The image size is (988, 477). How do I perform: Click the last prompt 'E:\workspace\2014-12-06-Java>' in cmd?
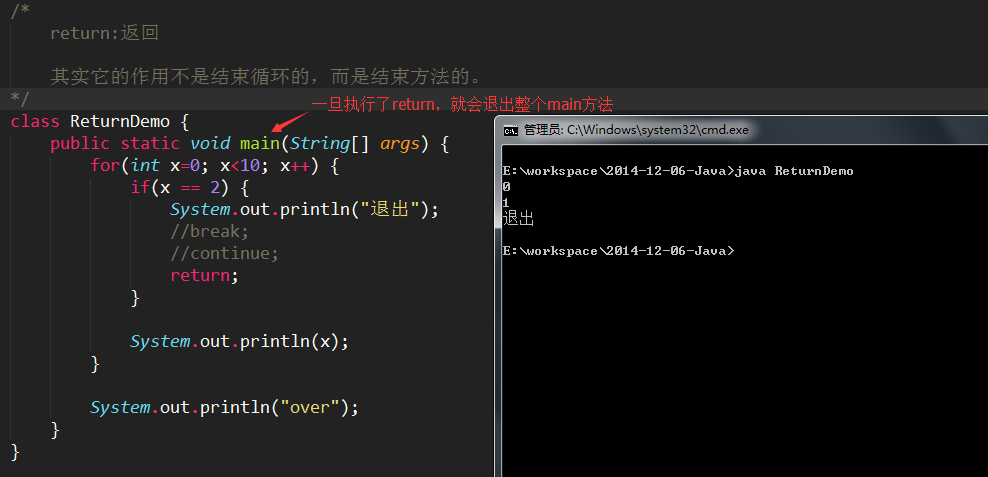click(x=619, y=251)
